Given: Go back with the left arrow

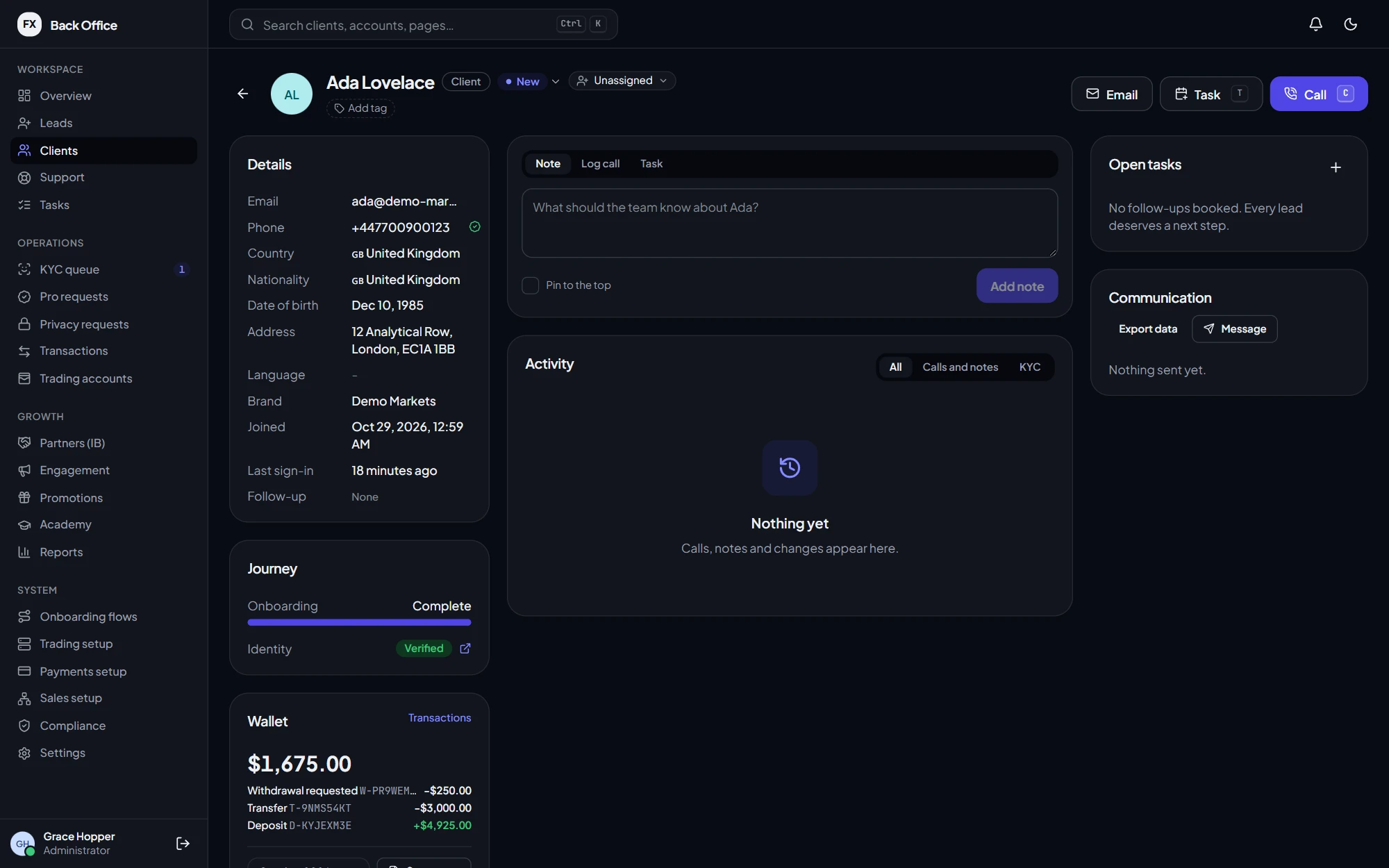Looking at the screenshot, I should [242, 94].
